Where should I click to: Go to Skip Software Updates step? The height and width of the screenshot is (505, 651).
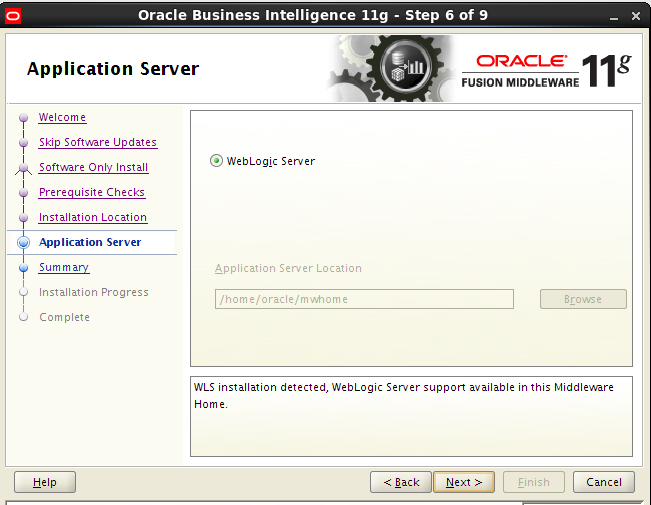(98, 142)
